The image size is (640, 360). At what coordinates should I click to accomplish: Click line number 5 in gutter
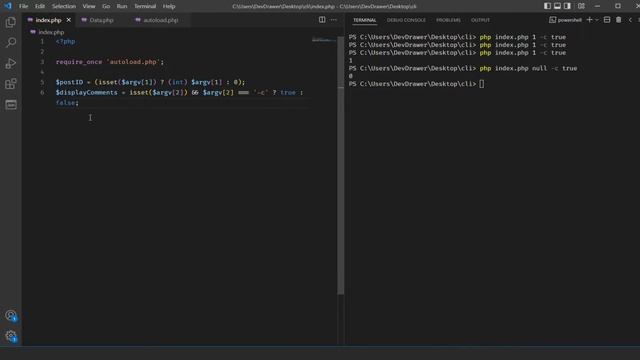click(x=42, y=82)
